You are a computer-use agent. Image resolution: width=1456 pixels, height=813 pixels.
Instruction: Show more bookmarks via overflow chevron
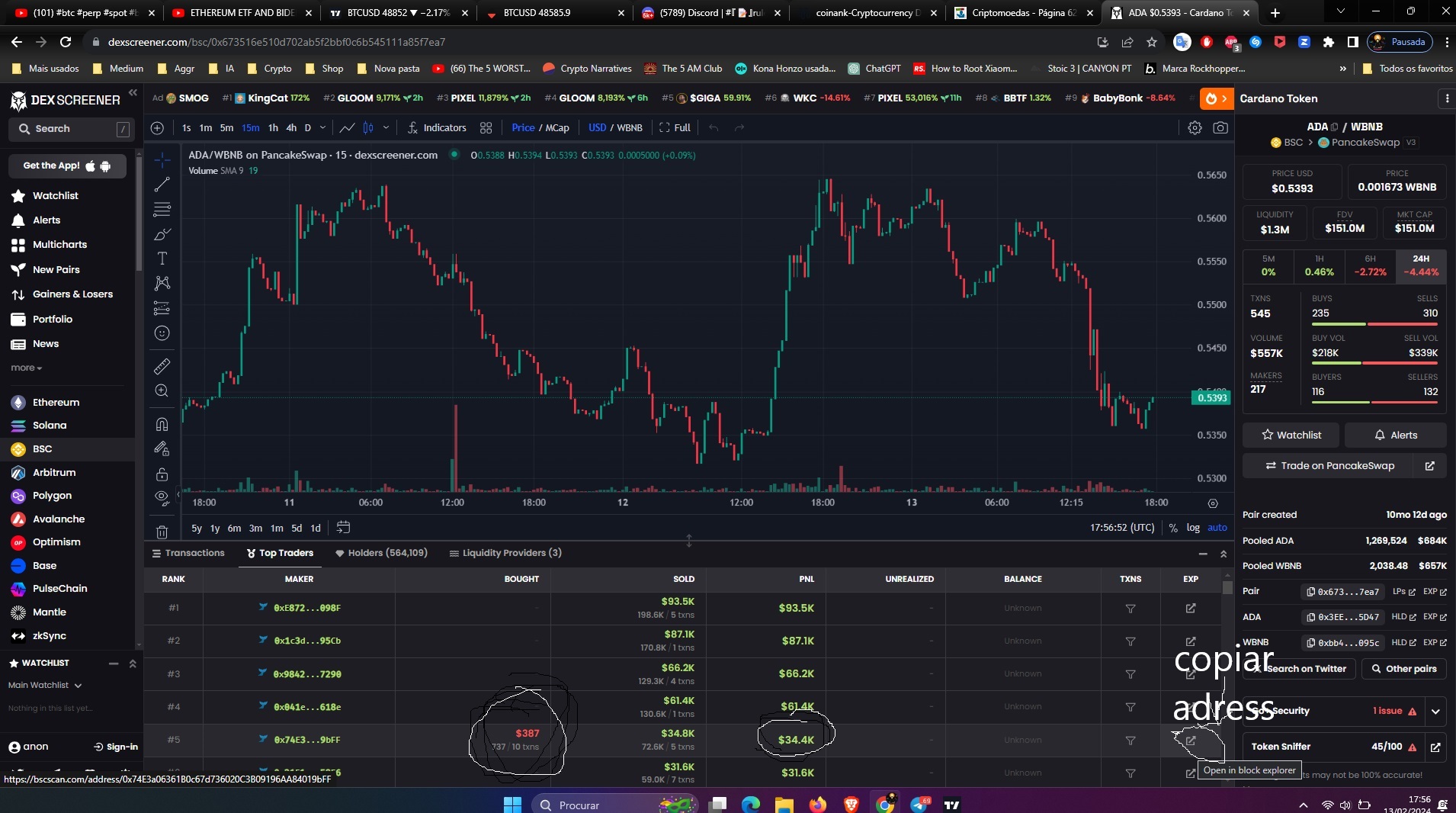point(1342,69)
